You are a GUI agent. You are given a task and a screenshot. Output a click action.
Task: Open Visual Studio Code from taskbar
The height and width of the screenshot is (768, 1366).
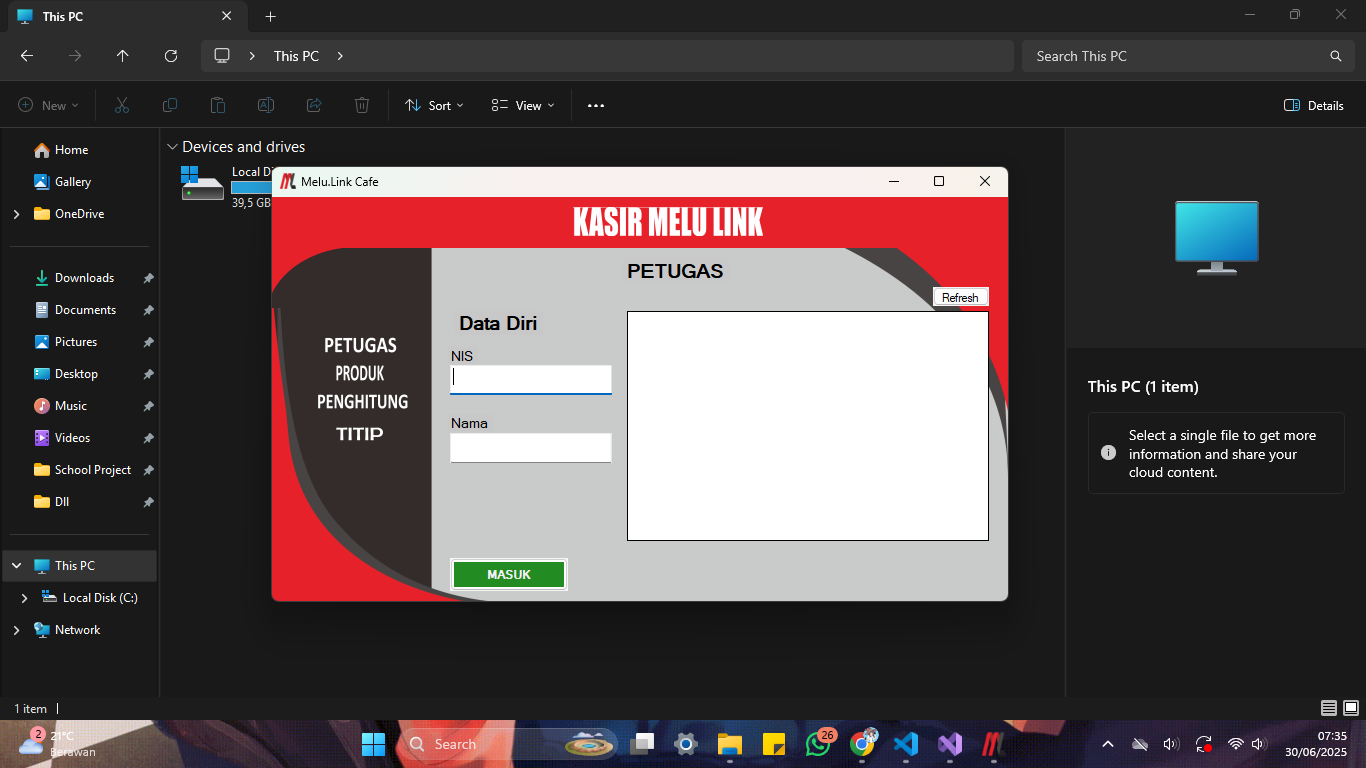tap(906, 744)
